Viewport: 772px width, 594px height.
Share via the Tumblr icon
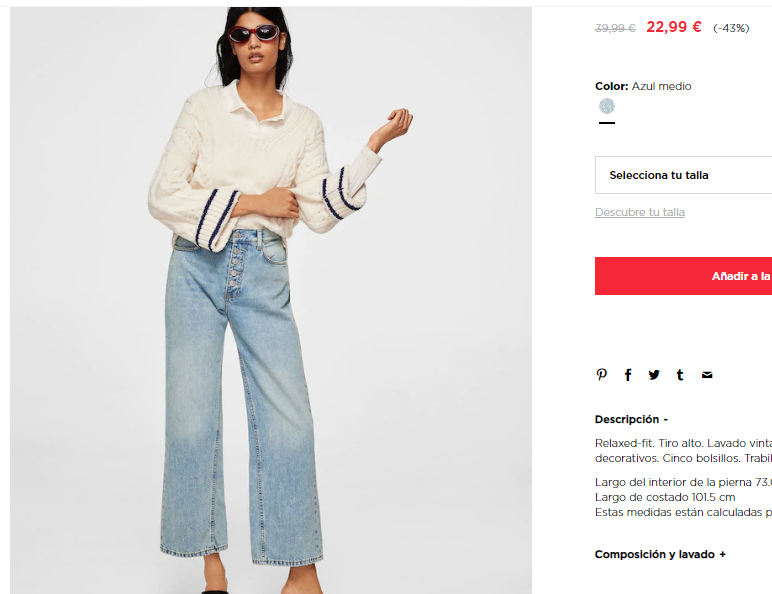coord(680,375)
